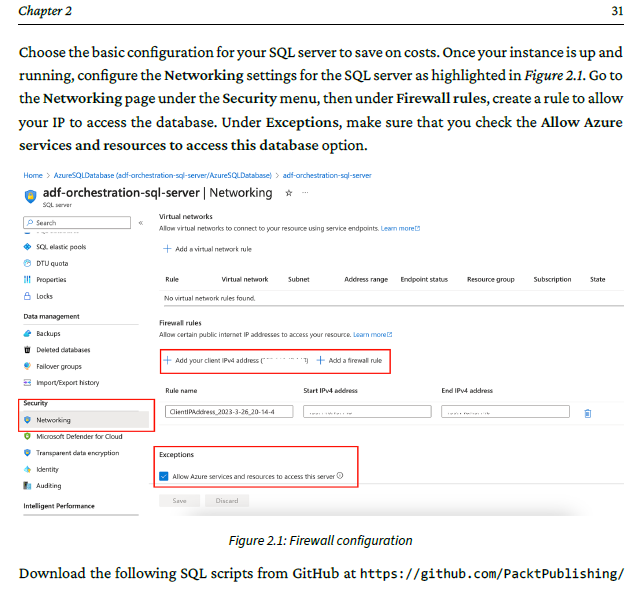Image resolution: width=643 pixels, height=591 pixels.
Task: Click the Start IPv4 address field
Action: point(367,411)
